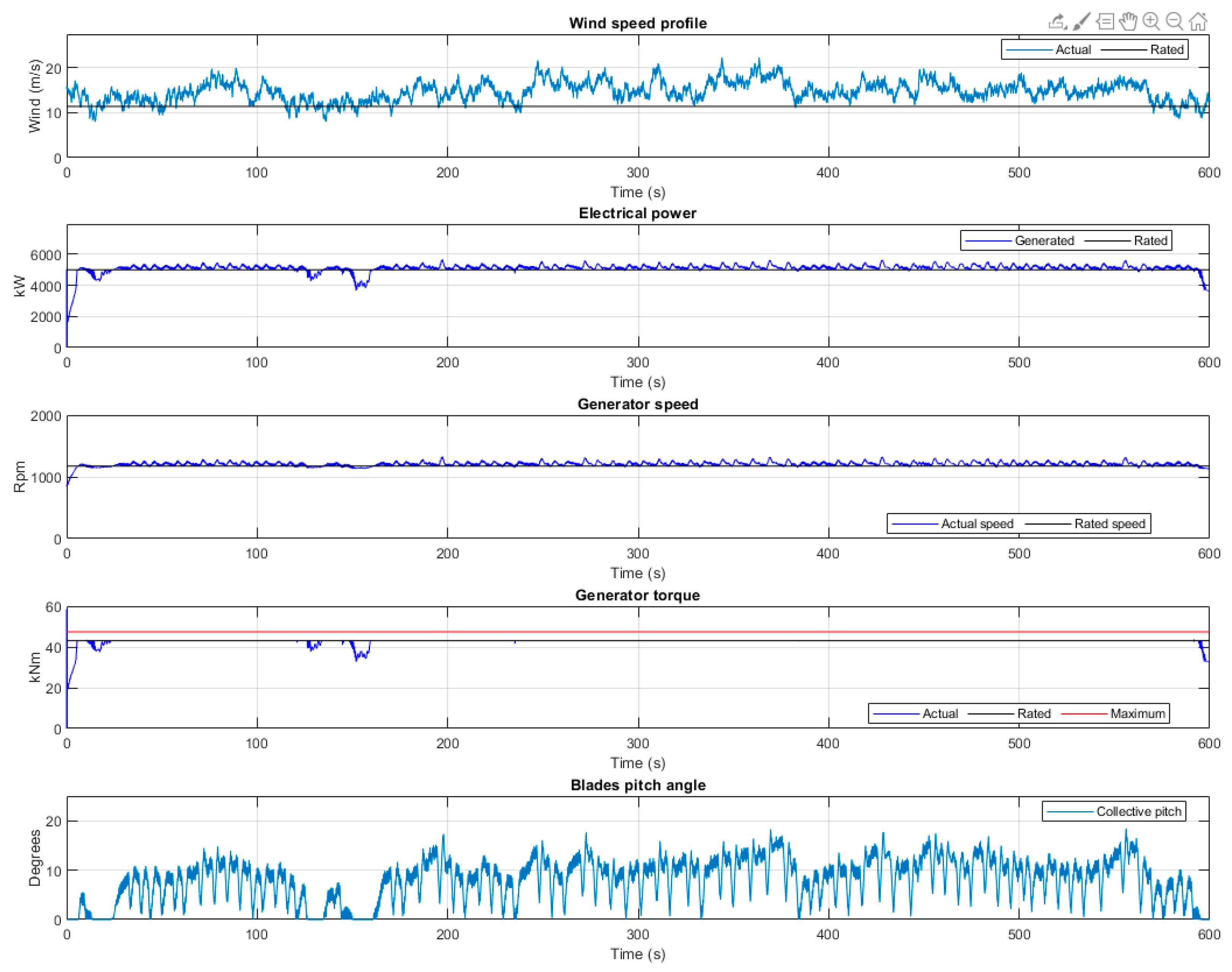
Task: Select the Brush data tool
Action: pos(1081,22)
